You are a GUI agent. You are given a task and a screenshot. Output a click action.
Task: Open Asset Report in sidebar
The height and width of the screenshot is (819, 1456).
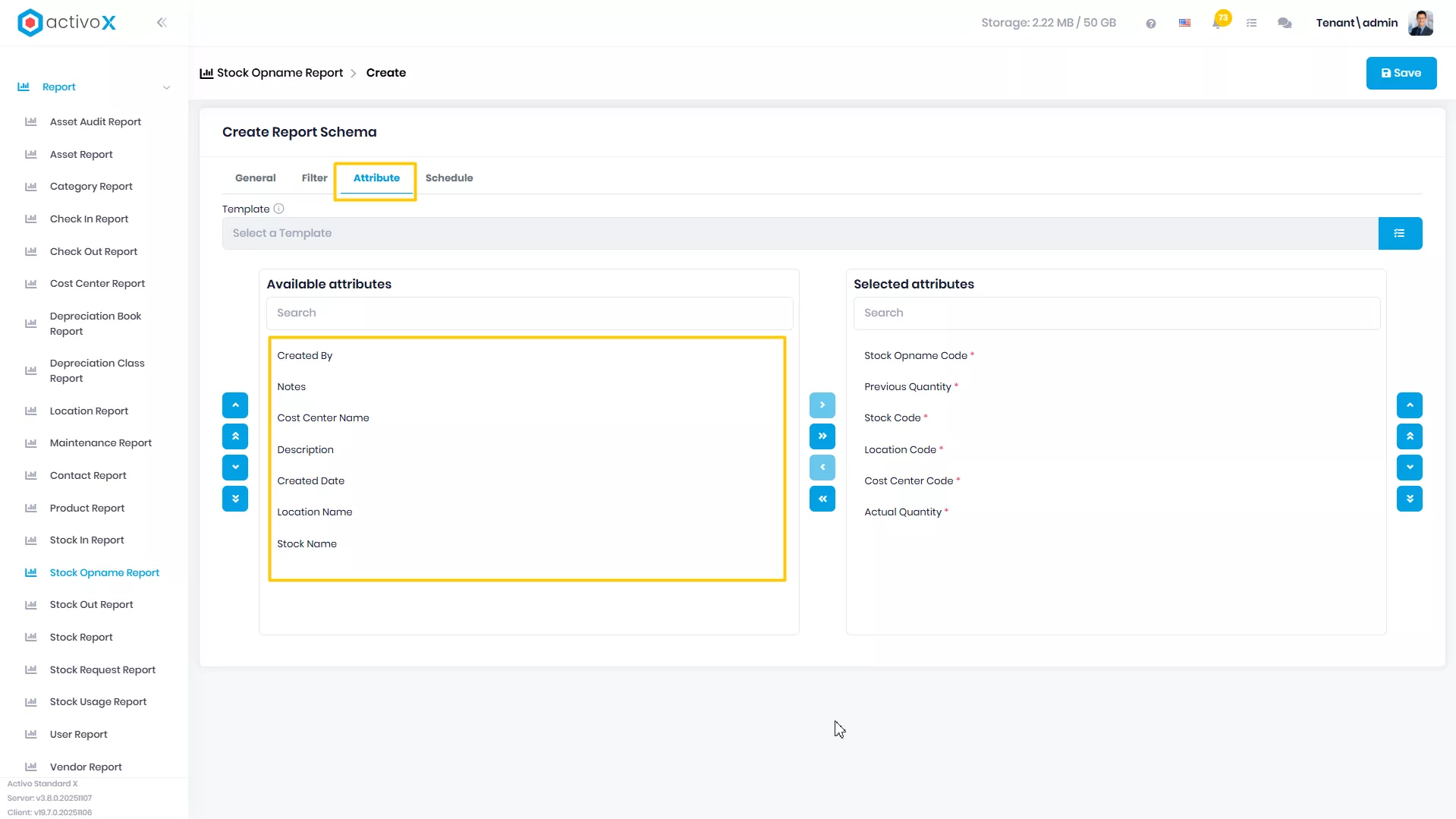click(x=81, y=155)
